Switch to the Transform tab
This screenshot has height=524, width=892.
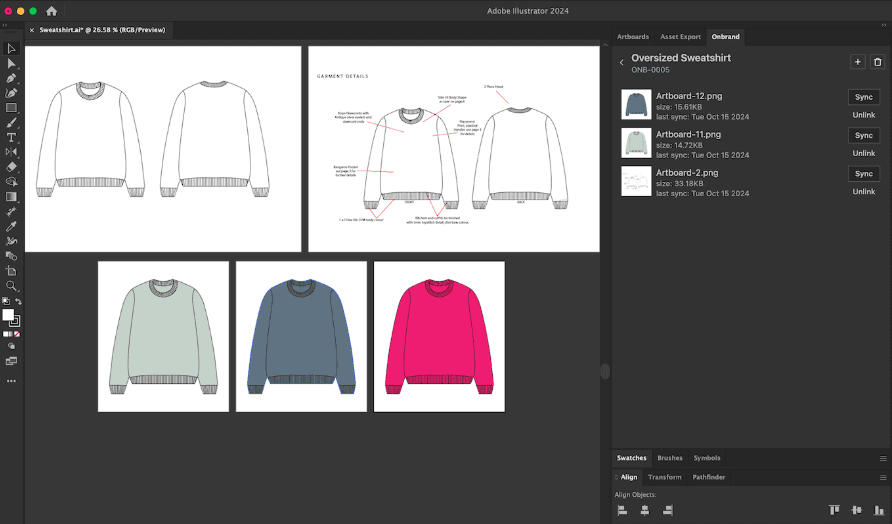point(664,477)
